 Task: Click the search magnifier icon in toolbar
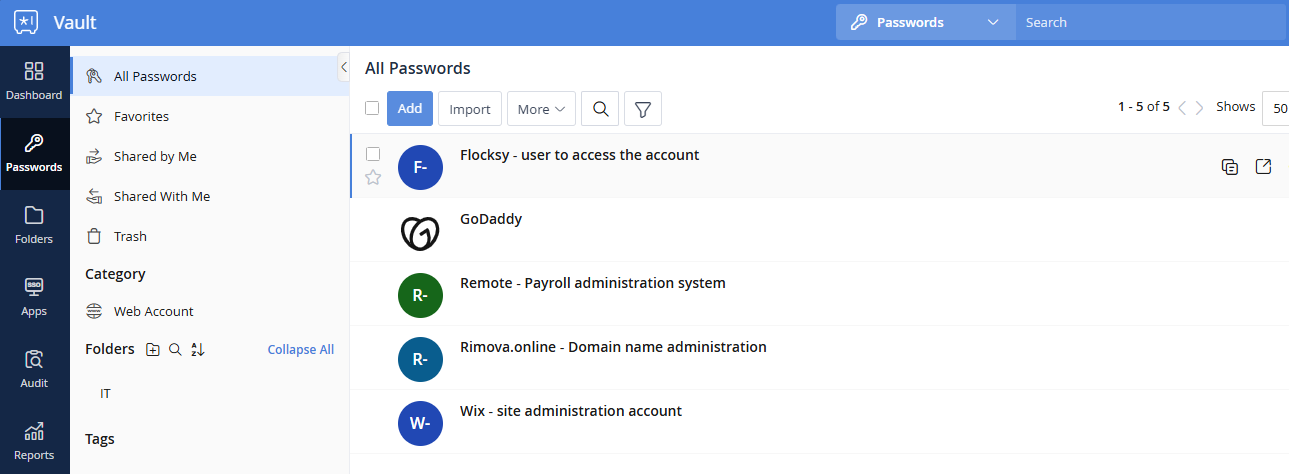600,109
